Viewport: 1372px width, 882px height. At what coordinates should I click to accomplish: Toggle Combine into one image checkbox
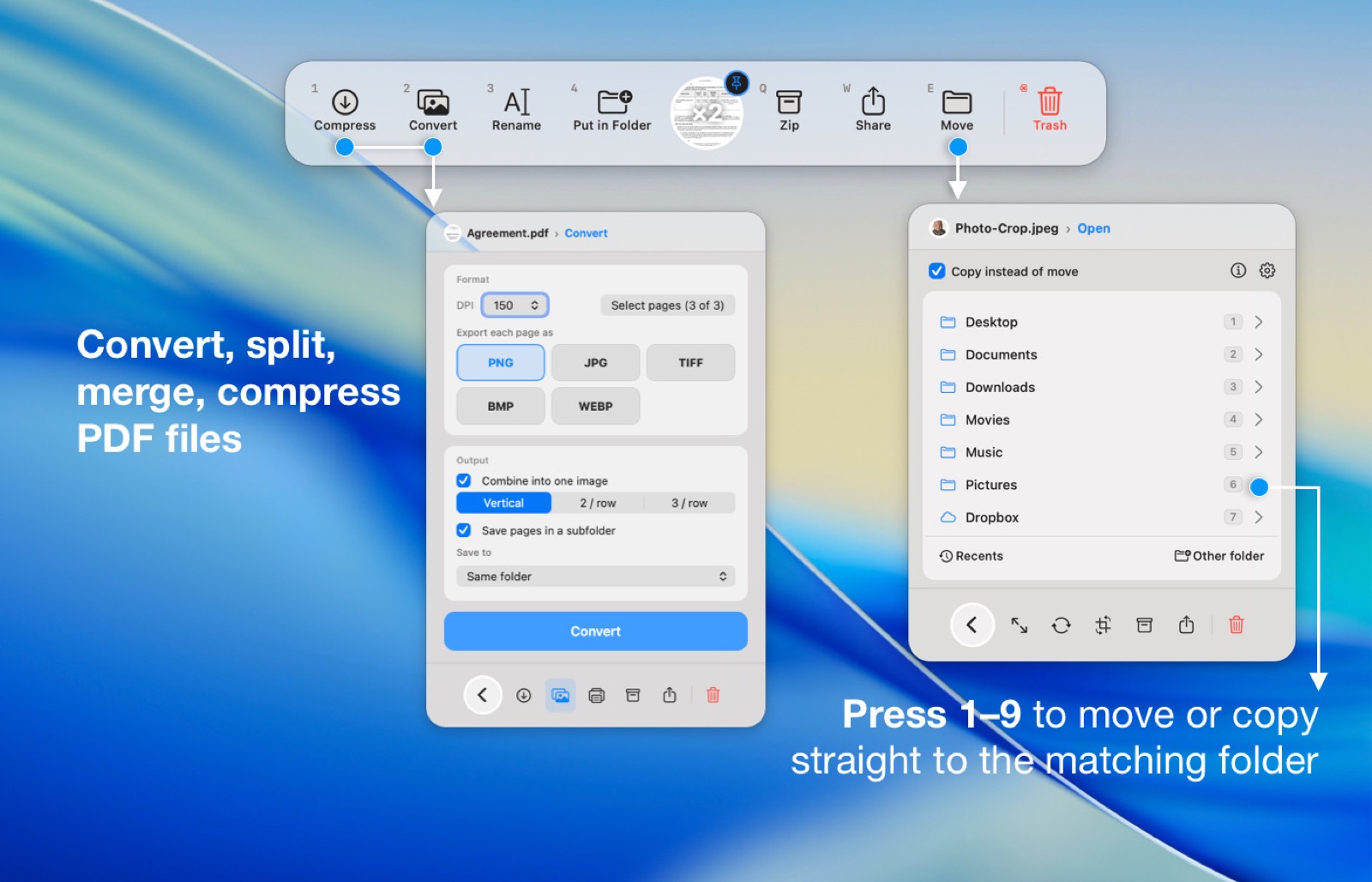point(464,480)
